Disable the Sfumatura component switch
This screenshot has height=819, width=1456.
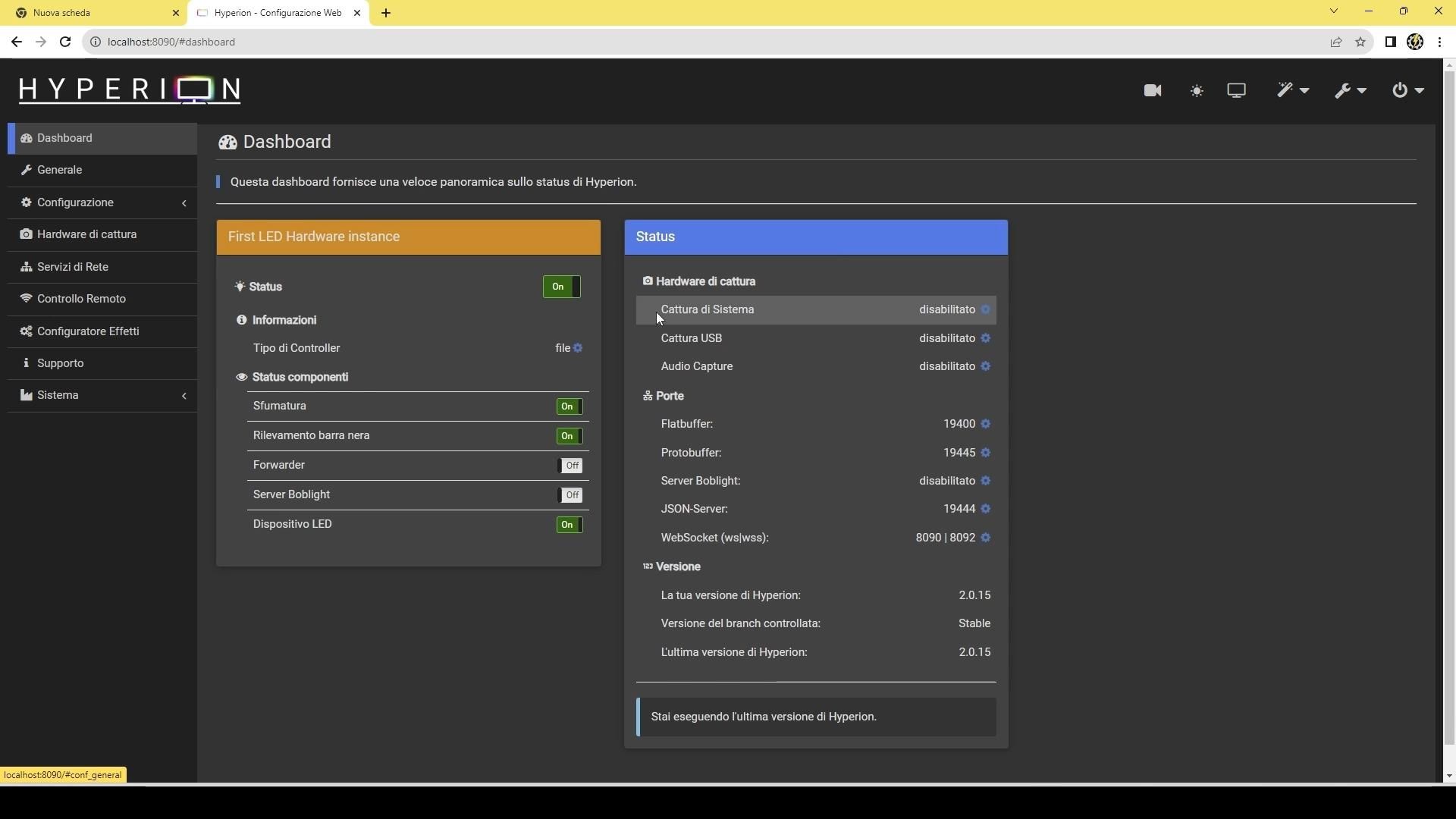coord(569,406)
